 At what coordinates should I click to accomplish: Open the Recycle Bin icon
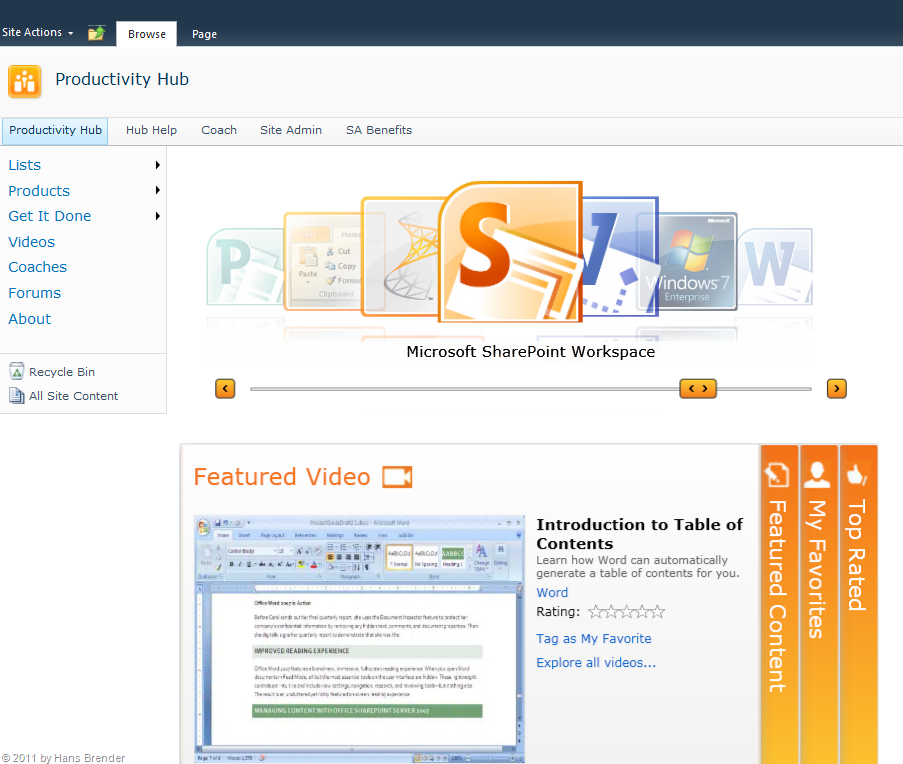pyautogui.click(x=16, y=372)
